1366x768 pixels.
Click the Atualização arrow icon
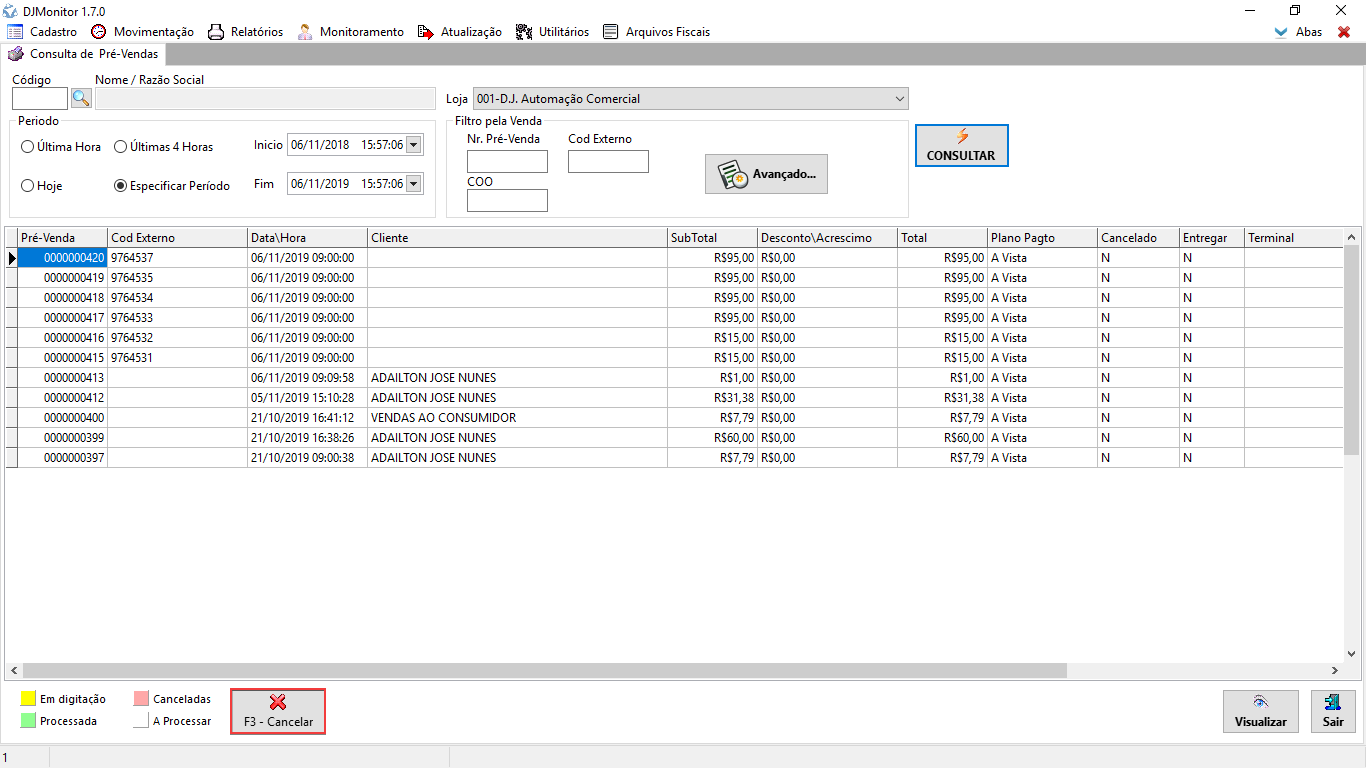coord(426,32)
